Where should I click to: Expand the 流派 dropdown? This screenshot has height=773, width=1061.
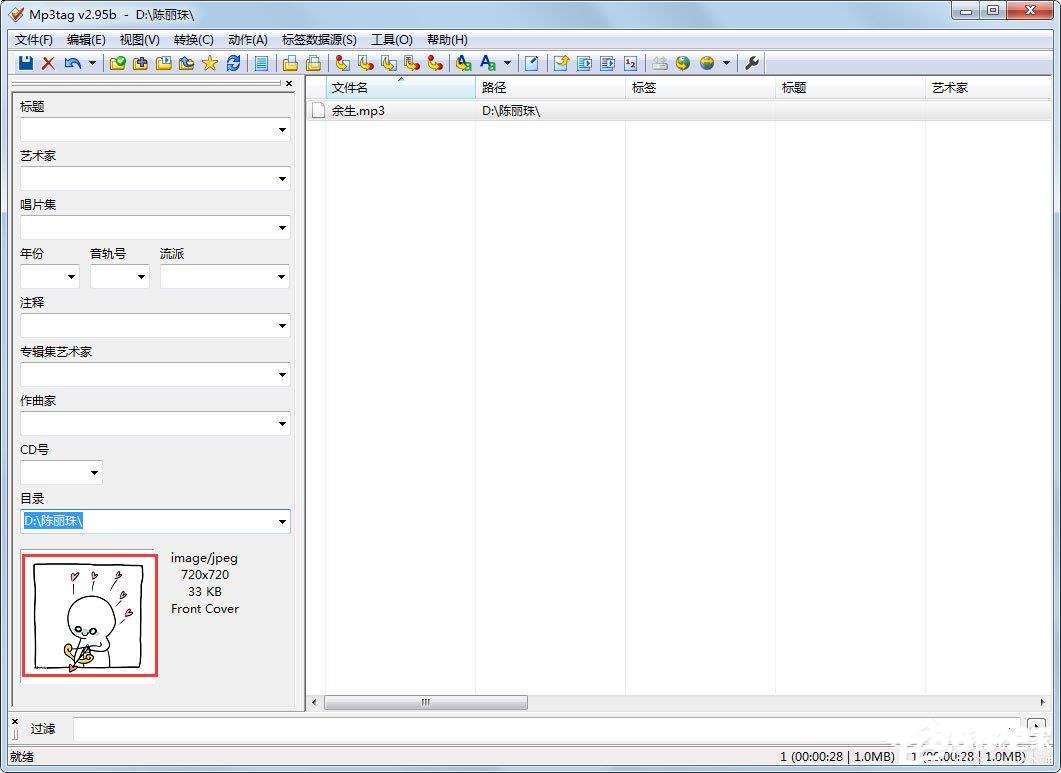pos(281,277)
